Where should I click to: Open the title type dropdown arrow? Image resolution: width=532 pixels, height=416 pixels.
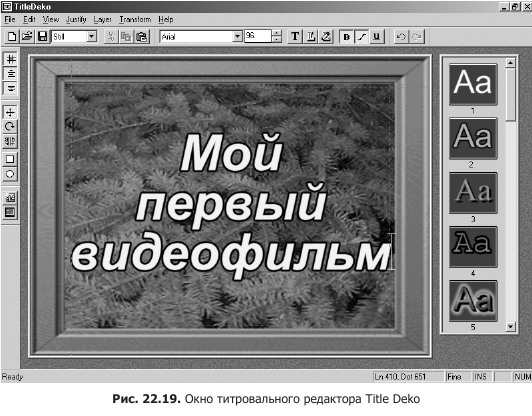coord(91,36)
